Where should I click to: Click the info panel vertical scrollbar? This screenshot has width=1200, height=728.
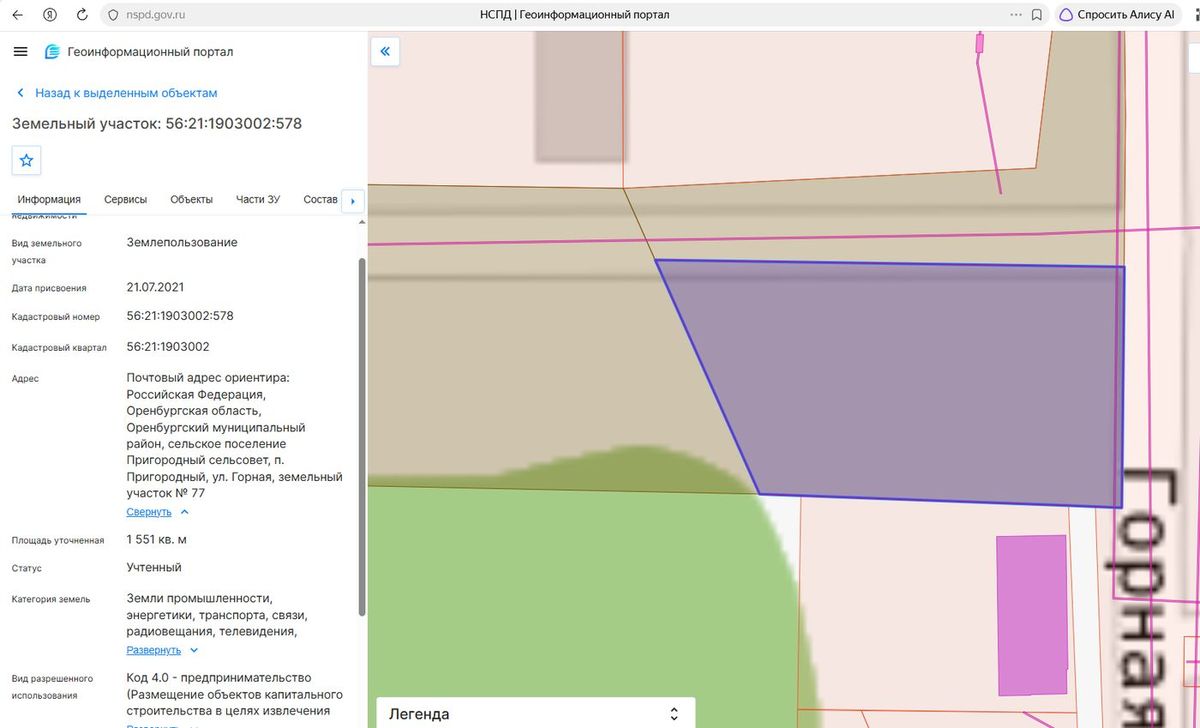[362, 437]
